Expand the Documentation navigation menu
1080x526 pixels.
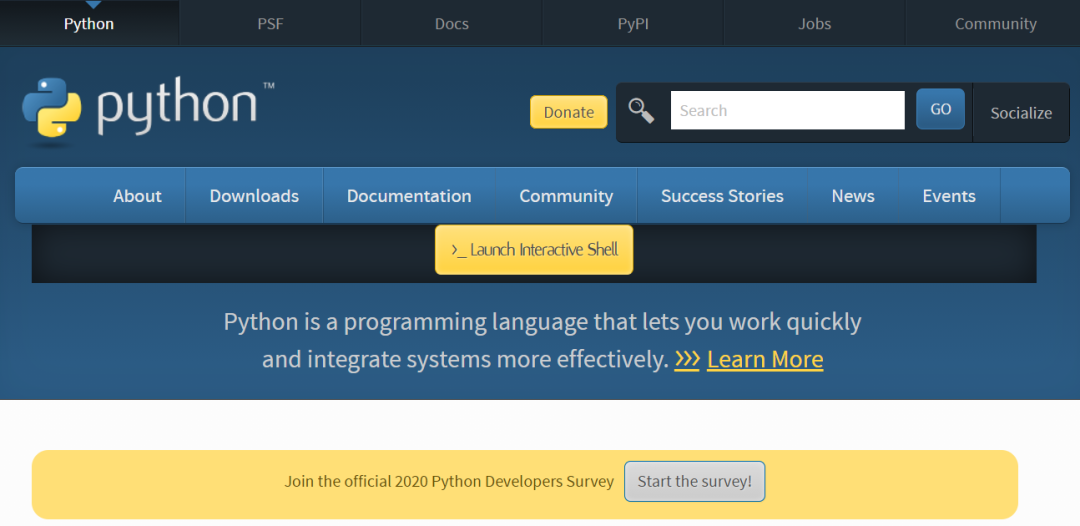coord(409,196)
